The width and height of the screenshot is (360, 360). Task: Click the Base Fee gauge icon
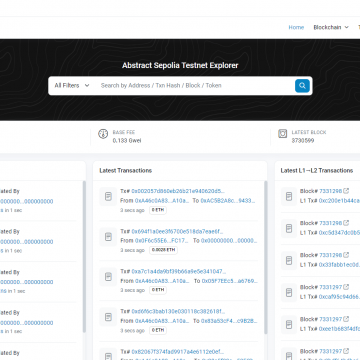103,134
